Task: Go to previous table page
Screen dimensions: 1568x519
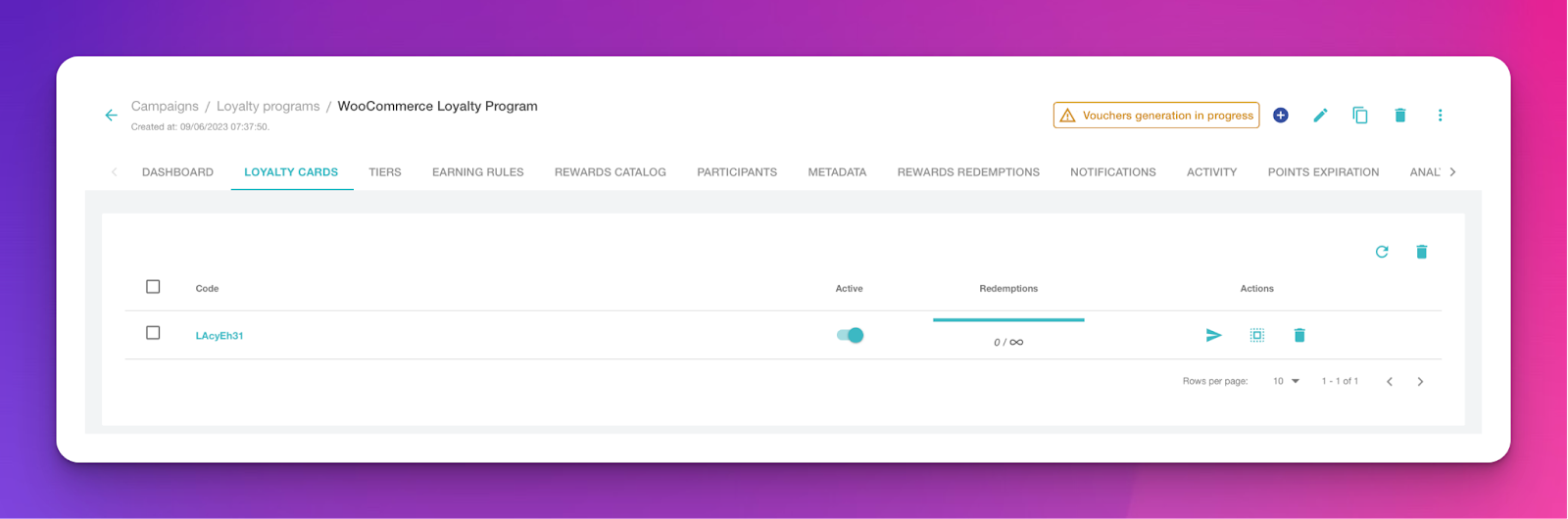Action: click(1389, 382)
